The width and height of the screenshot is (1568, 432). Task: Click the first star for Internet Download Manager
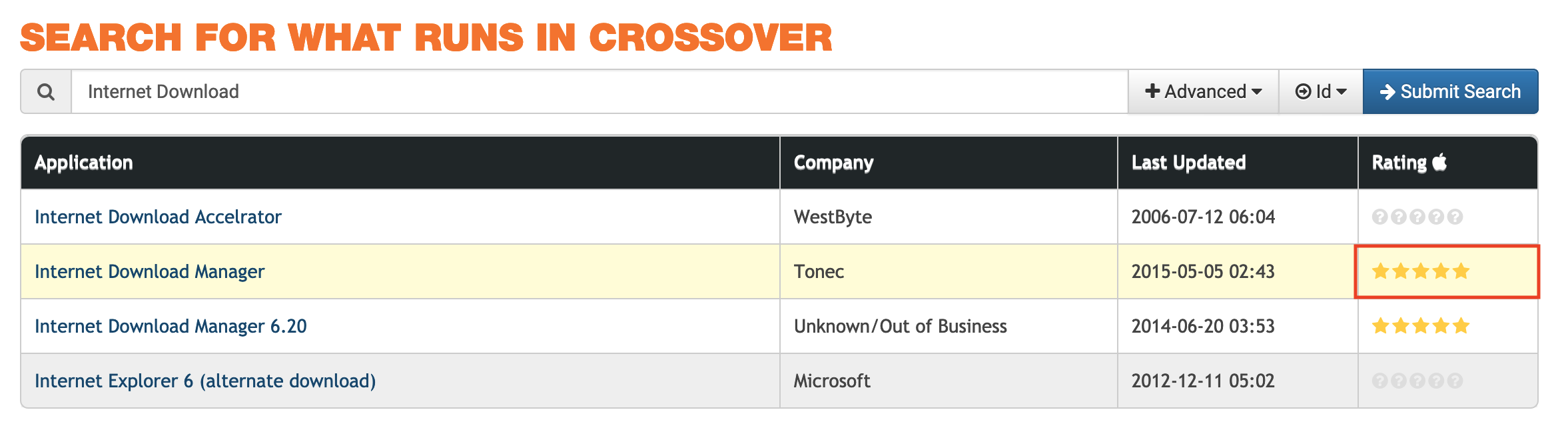click(1380, 271)
